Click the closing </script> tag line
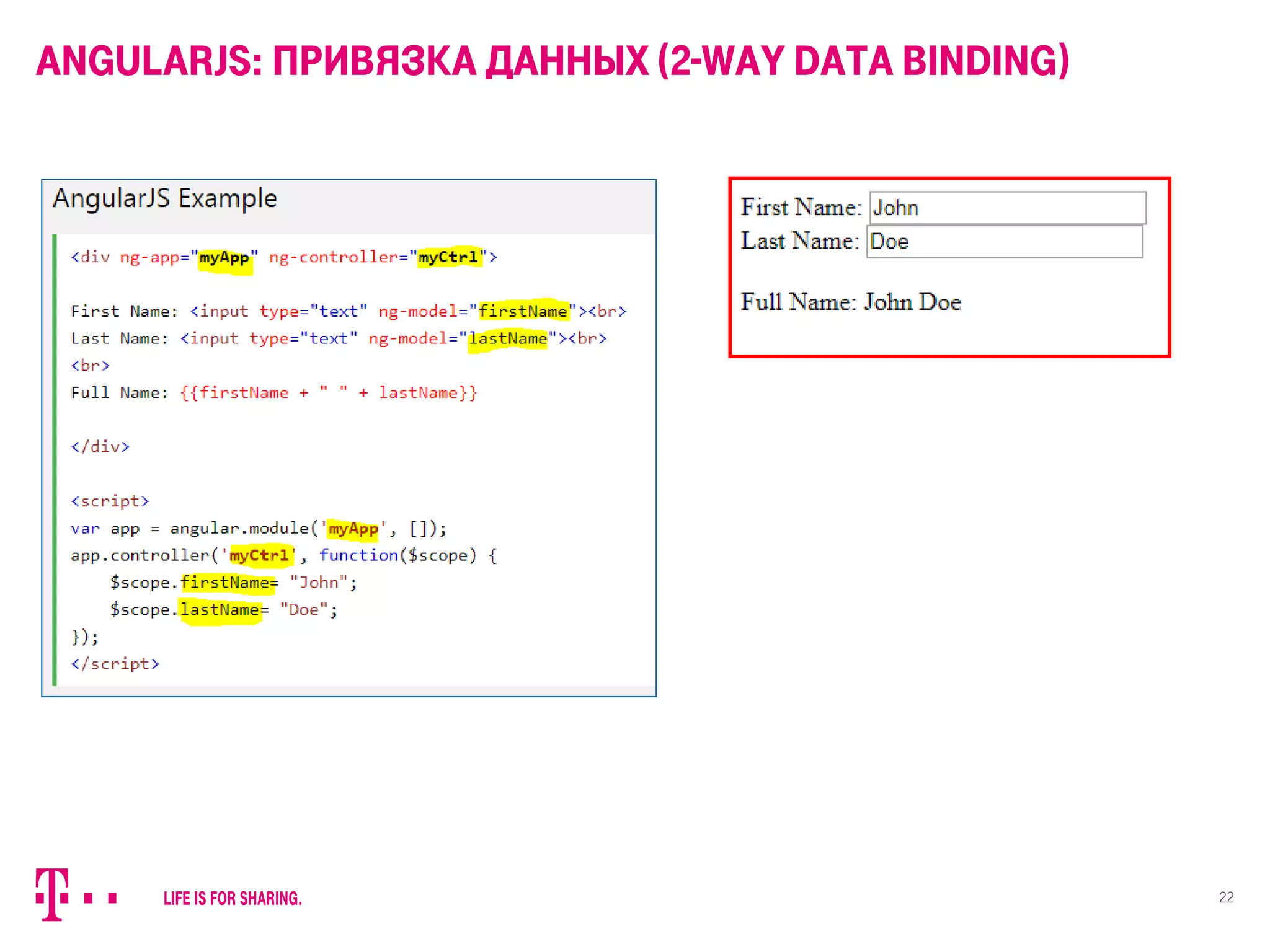Image resolution: width=1270 pixels, height=952 pixels. pyautogui.click(x=115, y=664)
